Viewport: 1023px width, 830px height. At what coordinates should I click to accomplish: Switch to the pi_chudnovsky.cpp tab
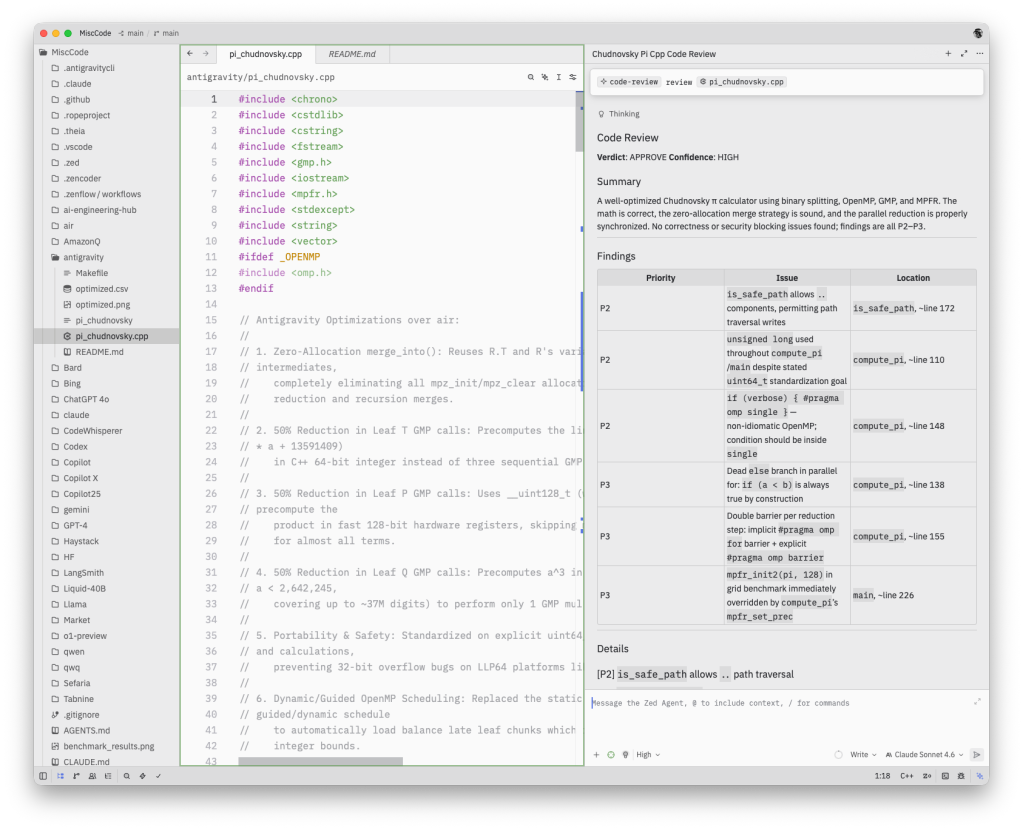point(266,54)
